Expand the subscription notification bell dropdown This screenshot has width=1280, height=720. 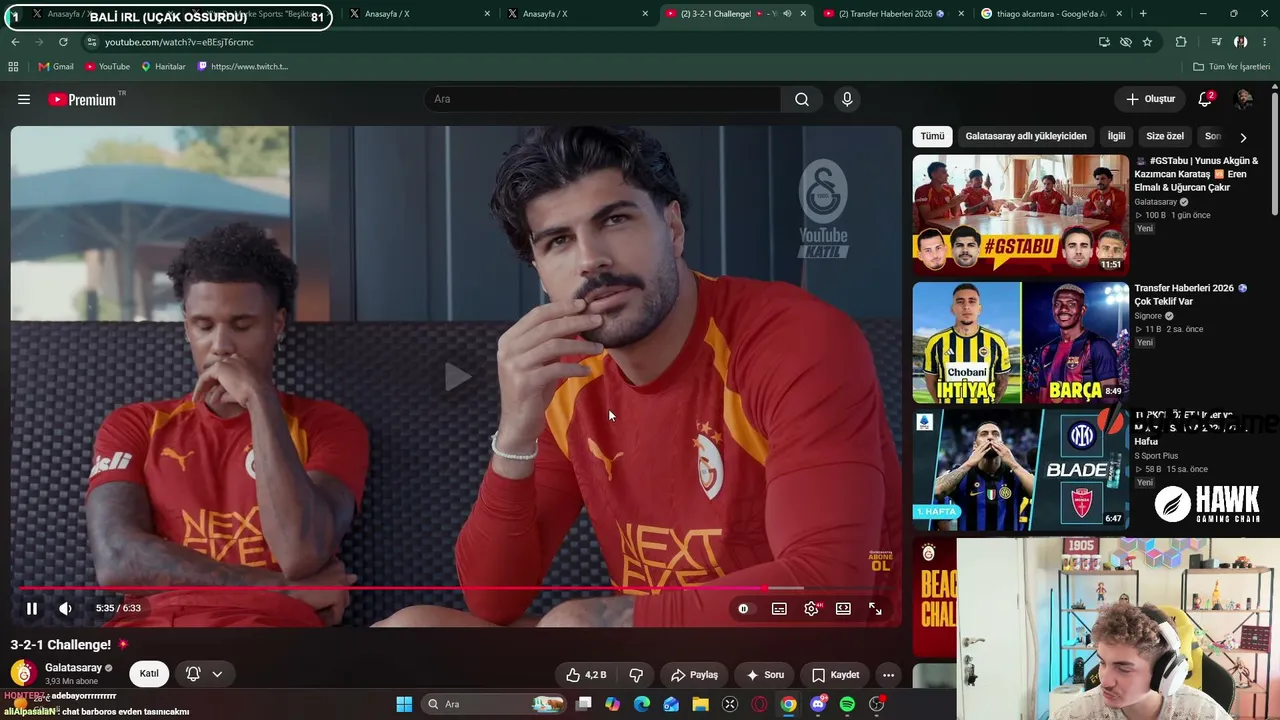point(205,674)
